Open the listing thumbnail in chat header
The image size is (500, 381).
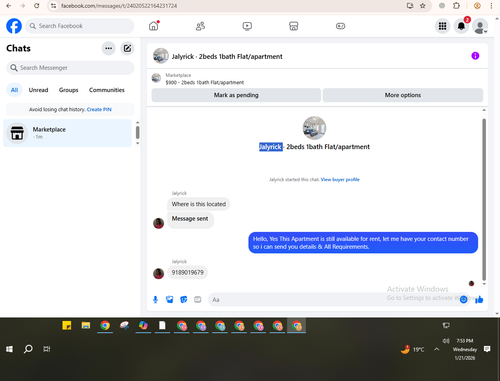tap(161, 56)
